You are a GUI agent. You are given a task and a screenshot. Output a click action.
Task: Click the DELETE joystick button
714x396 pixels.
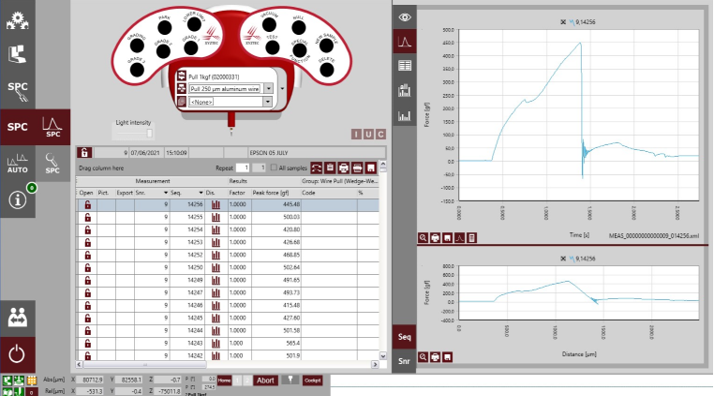point(326,70)
